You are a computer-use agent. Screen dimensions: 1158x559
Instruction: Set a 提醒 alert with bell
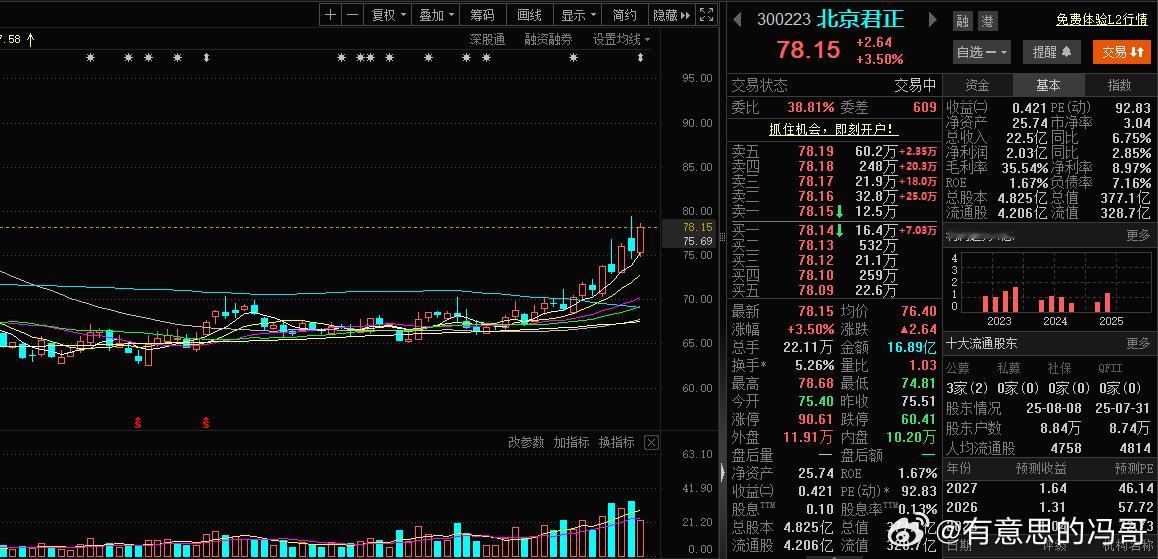tap(1052, 52)
